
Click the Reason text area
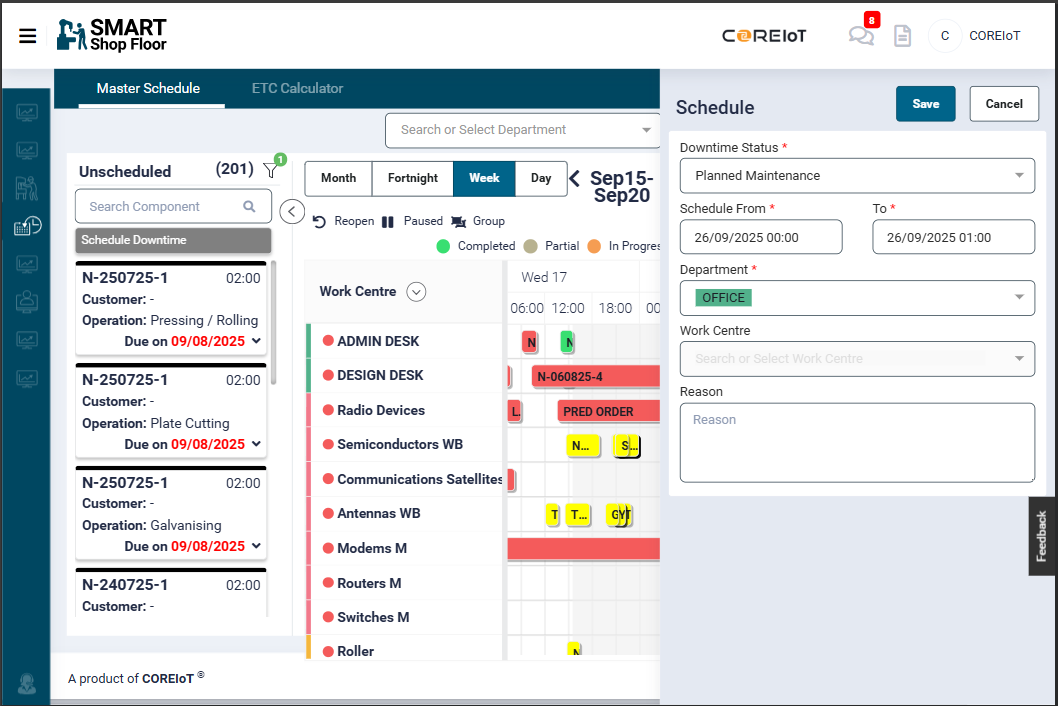[857, 443]
